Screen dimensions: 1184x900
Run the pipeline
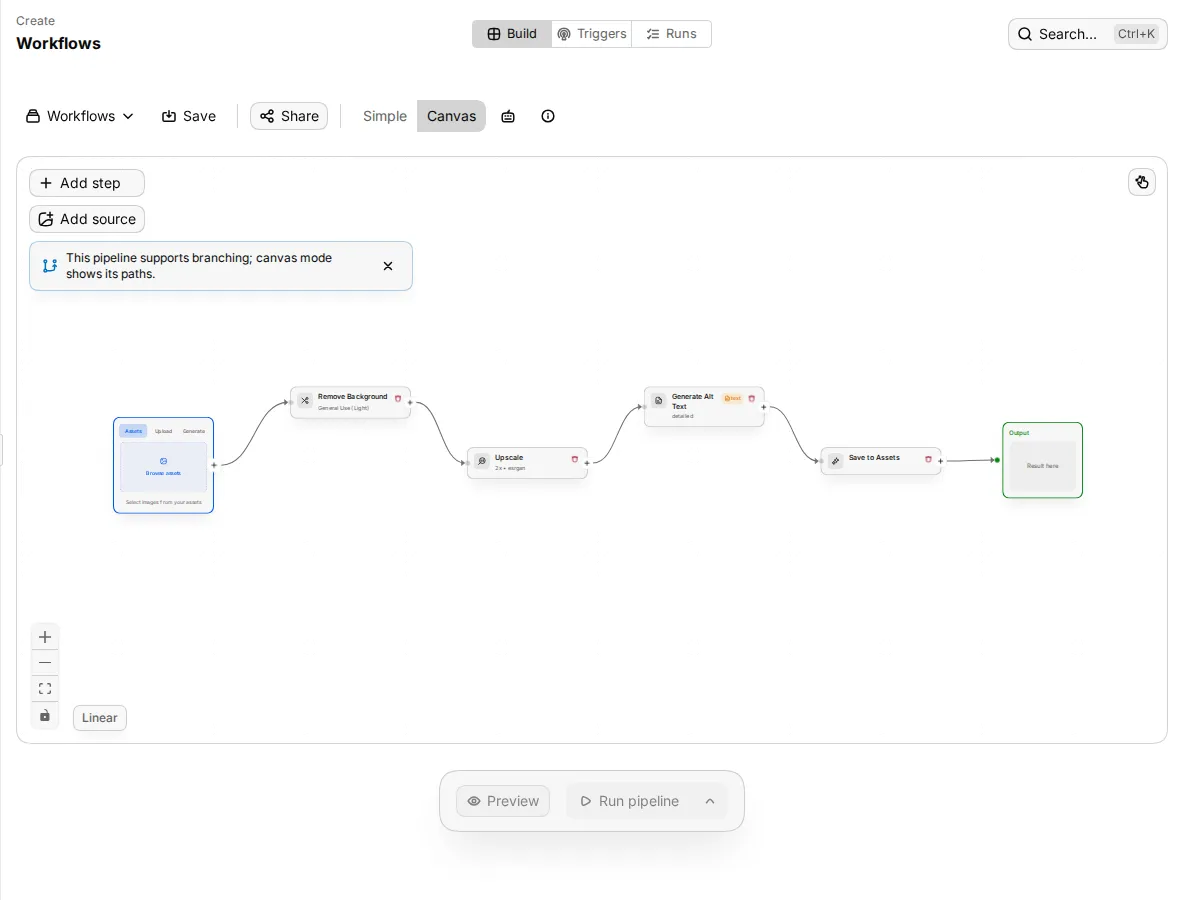pyautogui.click(x=631, y=801)
